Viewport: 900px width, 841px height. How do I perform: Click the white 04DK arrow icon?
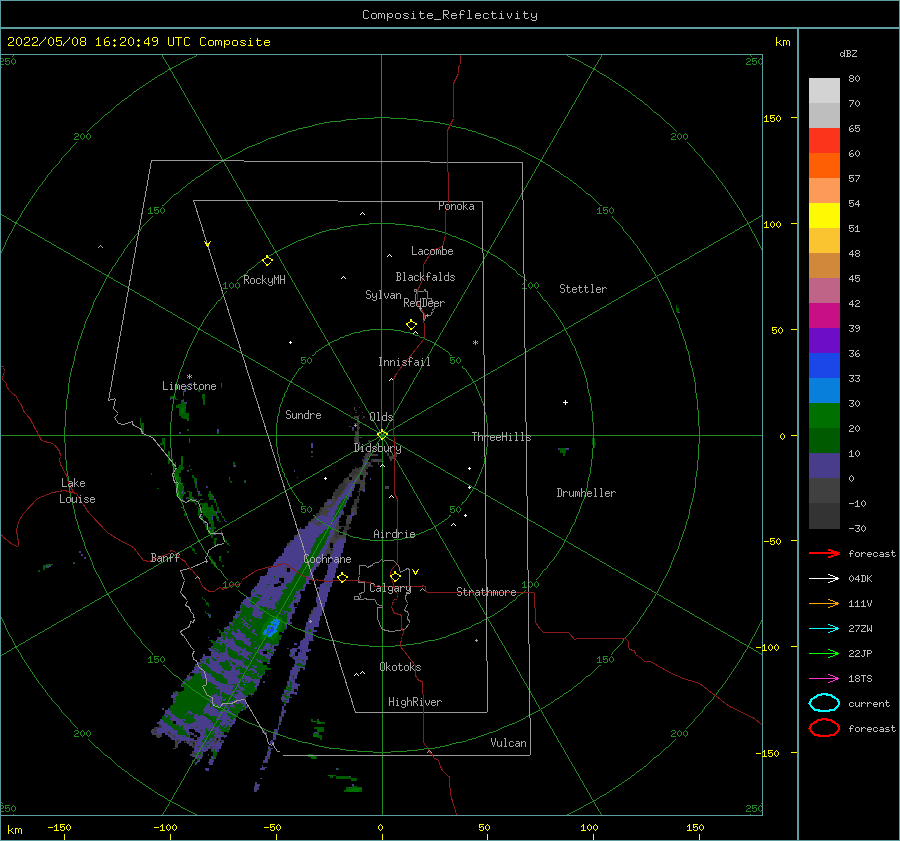coord(824,578)
